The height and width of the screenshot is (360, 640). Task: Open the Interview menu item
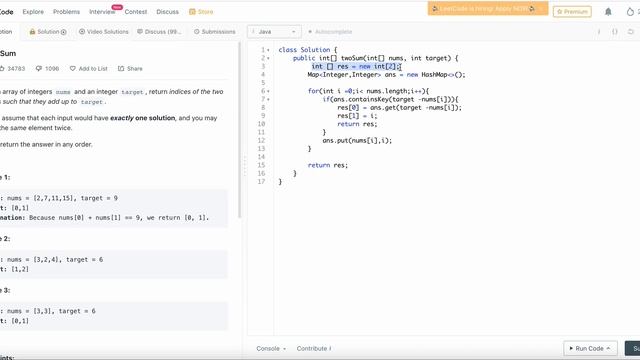[x=102, y=12]
